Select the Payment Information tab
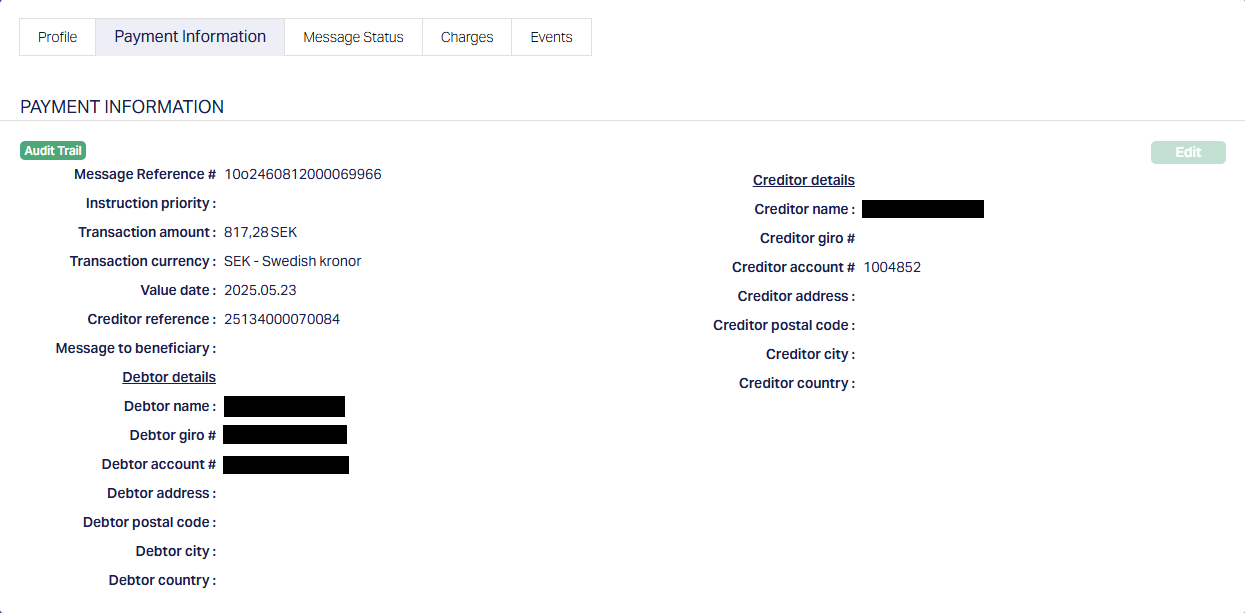Screen dimensions: 1245x613 (x=190, y=37)
